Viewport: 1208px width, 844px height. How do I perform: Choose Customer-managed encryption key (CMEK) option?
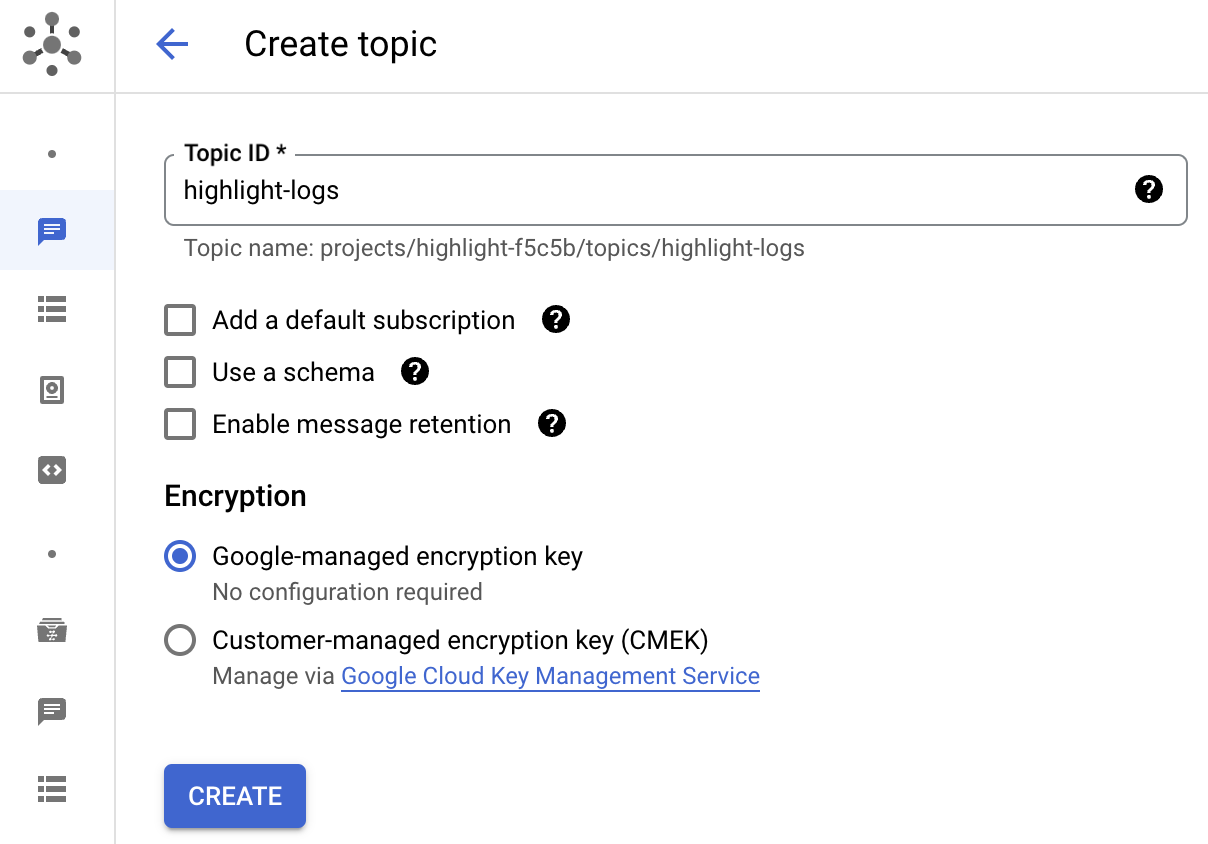(x=180, y=640)
